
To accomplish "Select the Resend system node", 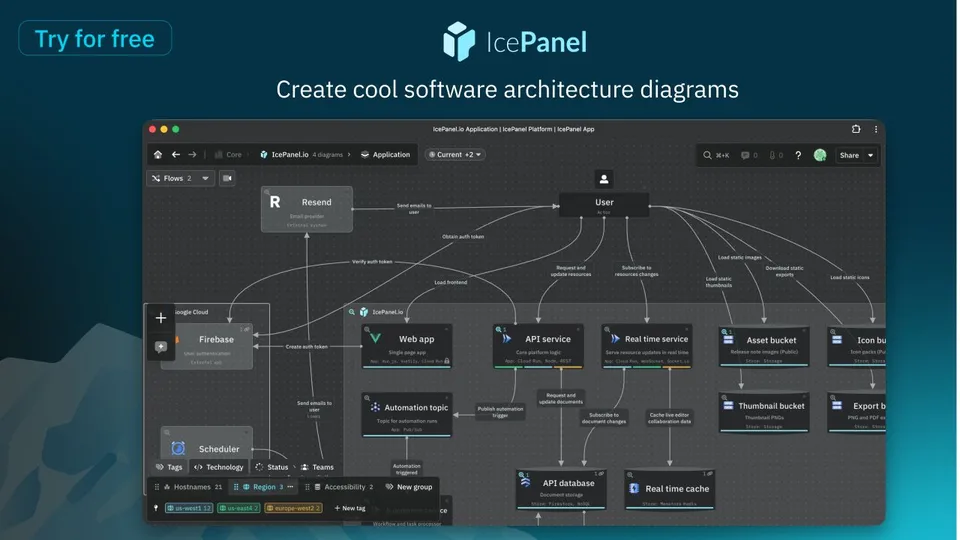I will [x=307, y=209].
